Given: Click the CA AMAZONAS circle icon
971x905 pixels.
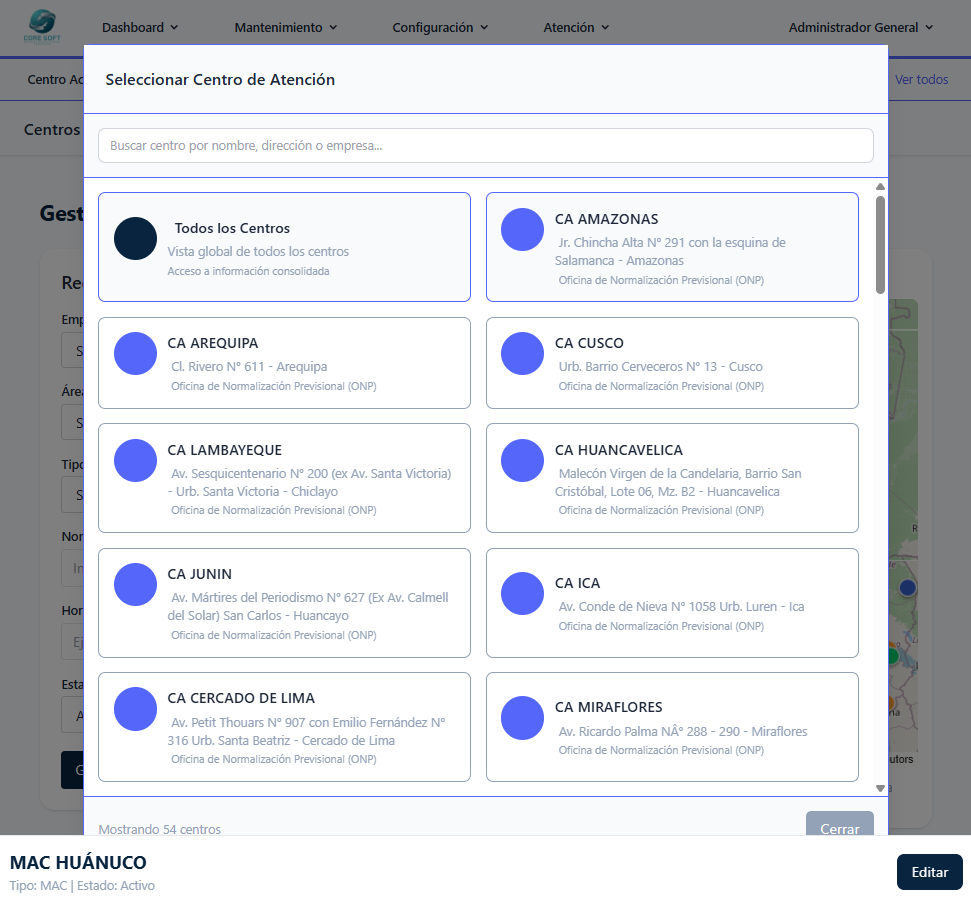Looking at the screenshot, I should click(522, 229).
